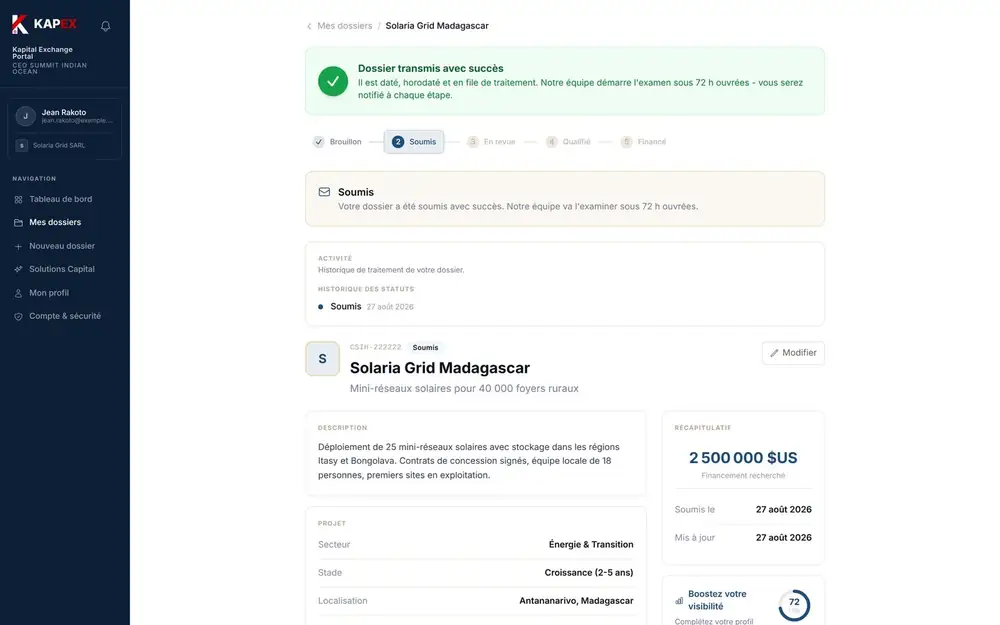Click the Compte & sécurité shield icon
The height and width of the screenshot is (625, 1000).
[18, 316]
